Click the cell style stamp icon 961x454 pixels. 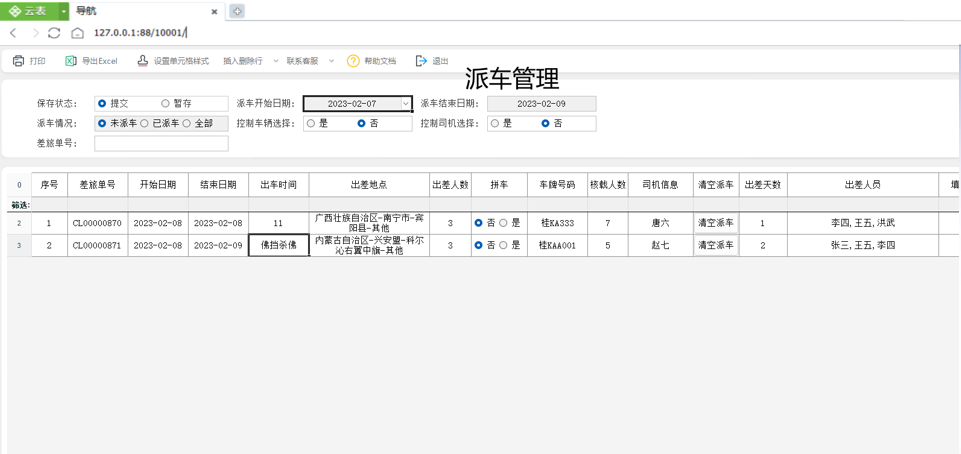142,61
